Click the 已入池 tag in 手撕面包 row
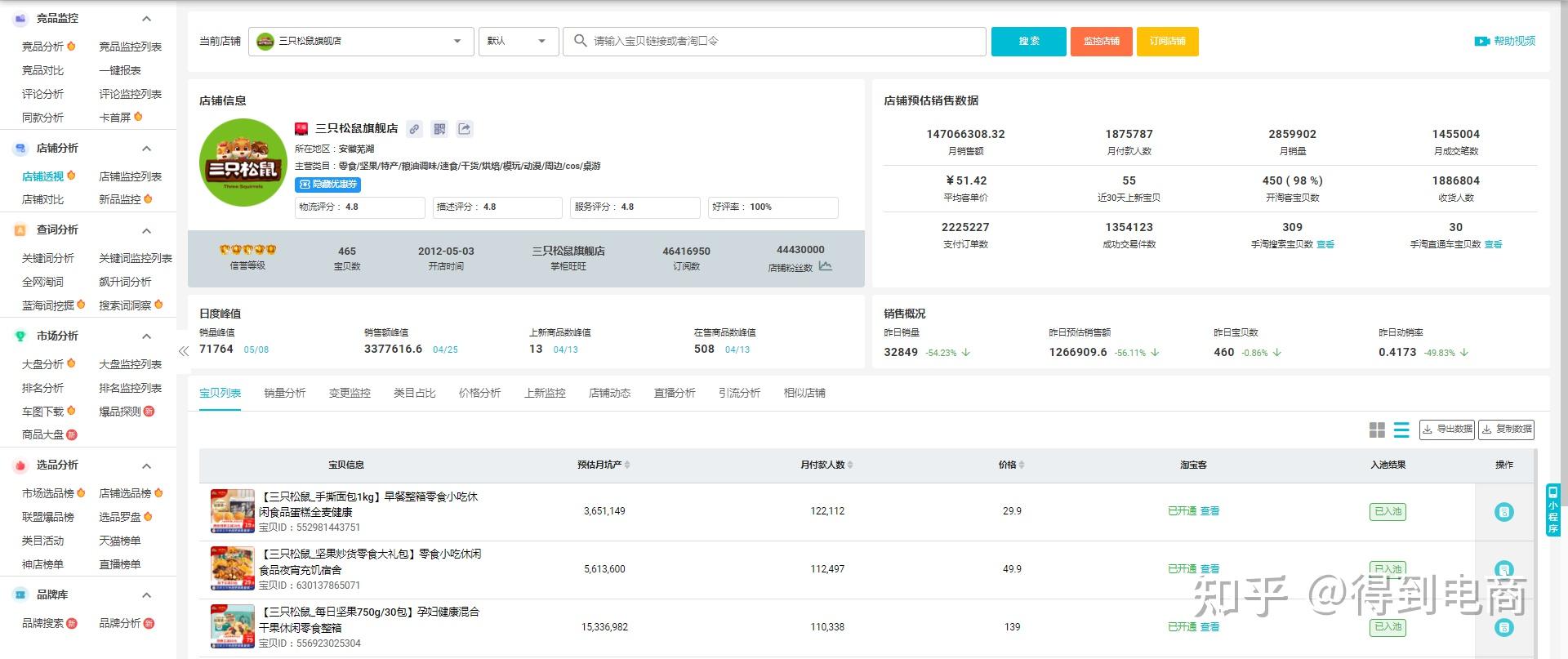The height and width of the screenshot is (659, 1568). pyautogui.click(x=1388, y=512)
